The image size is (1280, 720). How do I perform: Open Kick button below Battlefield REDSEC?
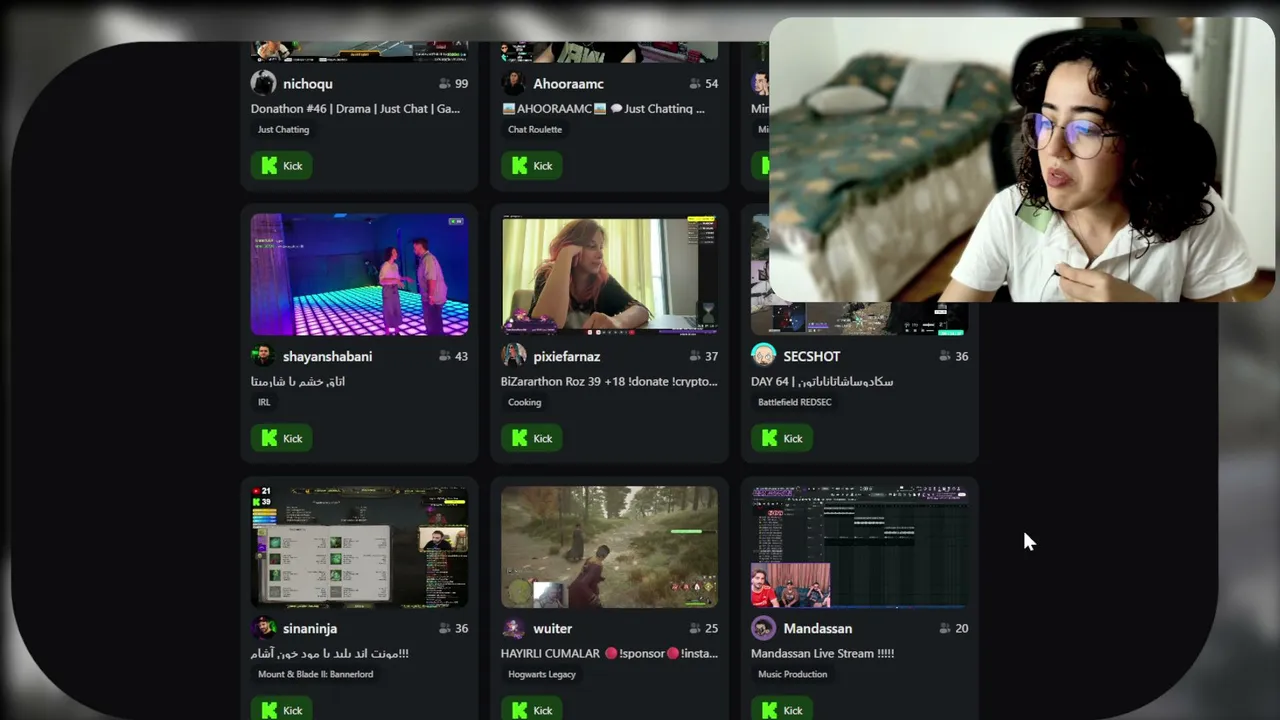tap(781, 438)
